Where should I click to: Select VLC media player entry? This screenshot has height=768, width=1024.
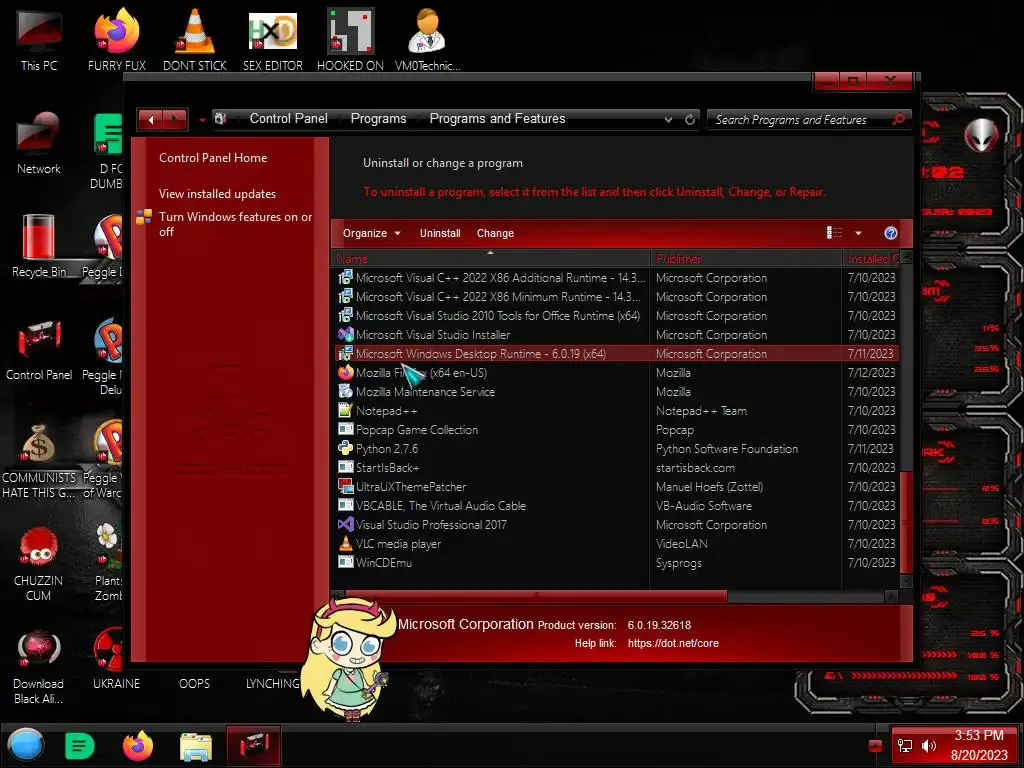tap(616, 543)
